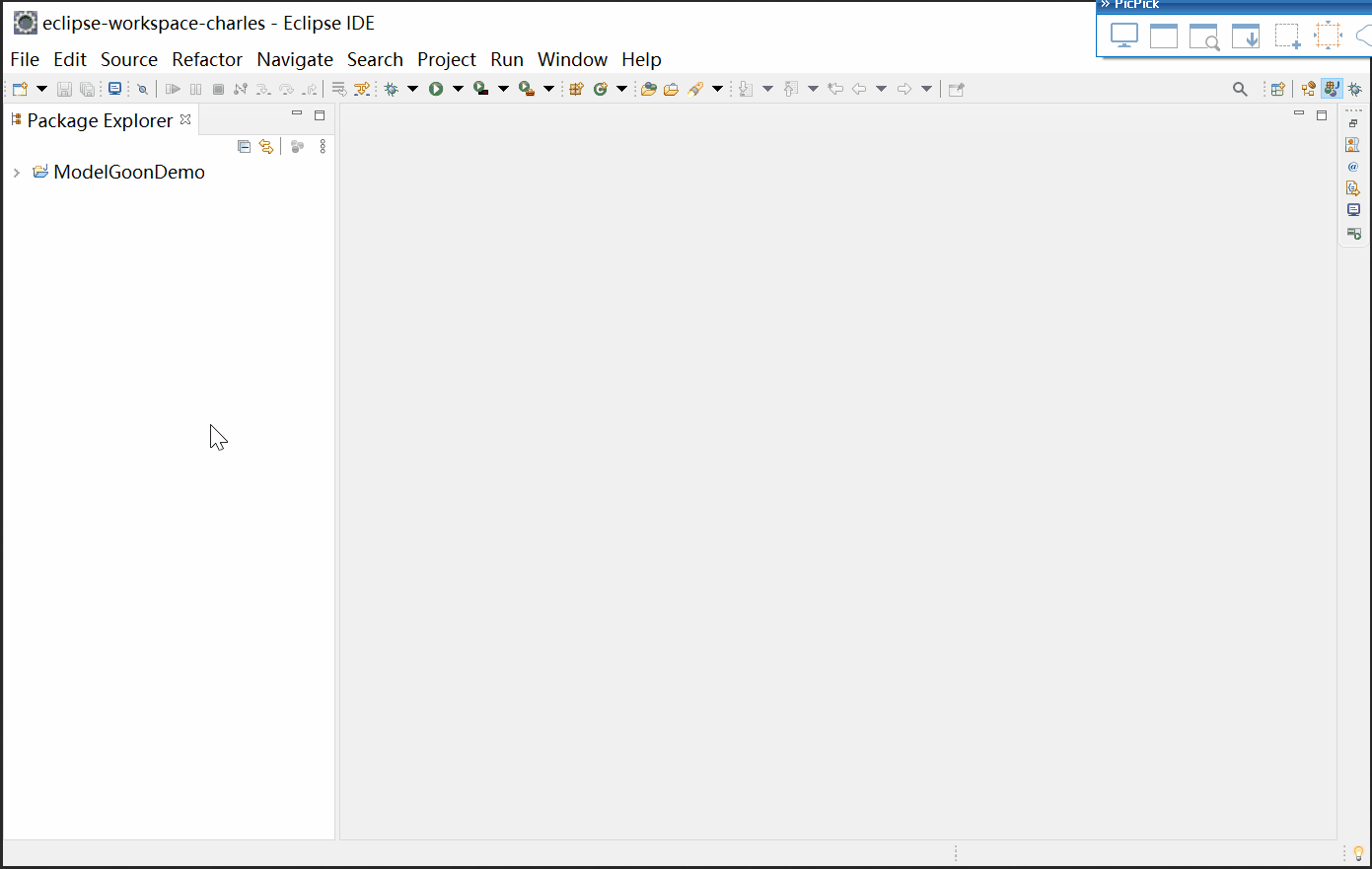Toggle Skip All Breakpoints icon
1372x869 pixels.
click(x=142, y=89)
